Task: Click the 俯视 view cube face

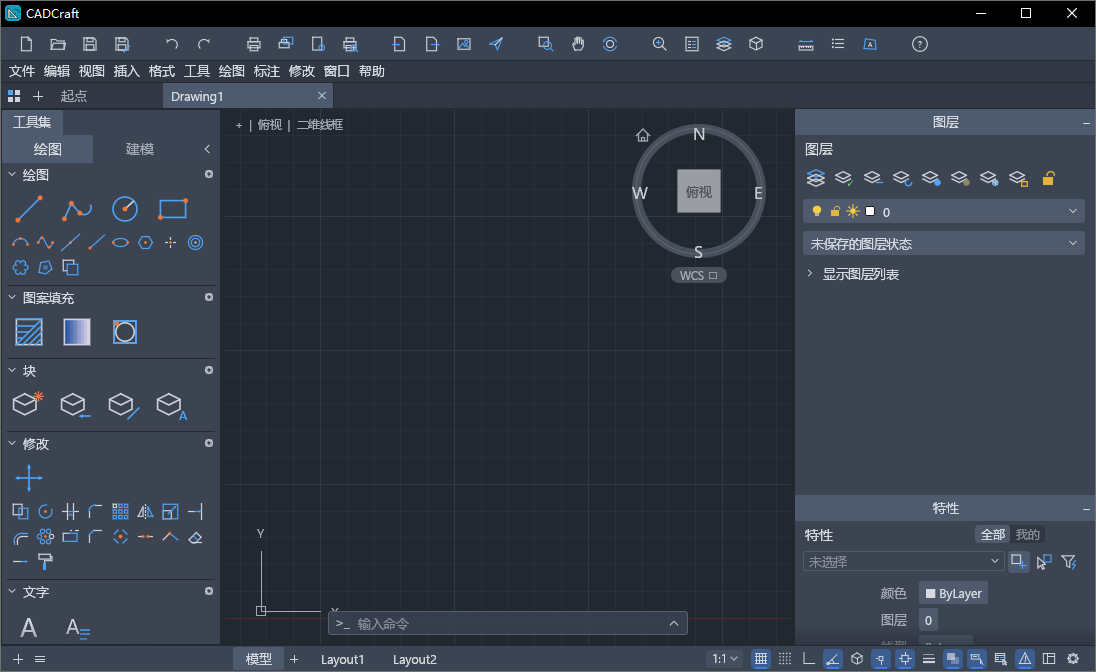Action: pos(698,192)
